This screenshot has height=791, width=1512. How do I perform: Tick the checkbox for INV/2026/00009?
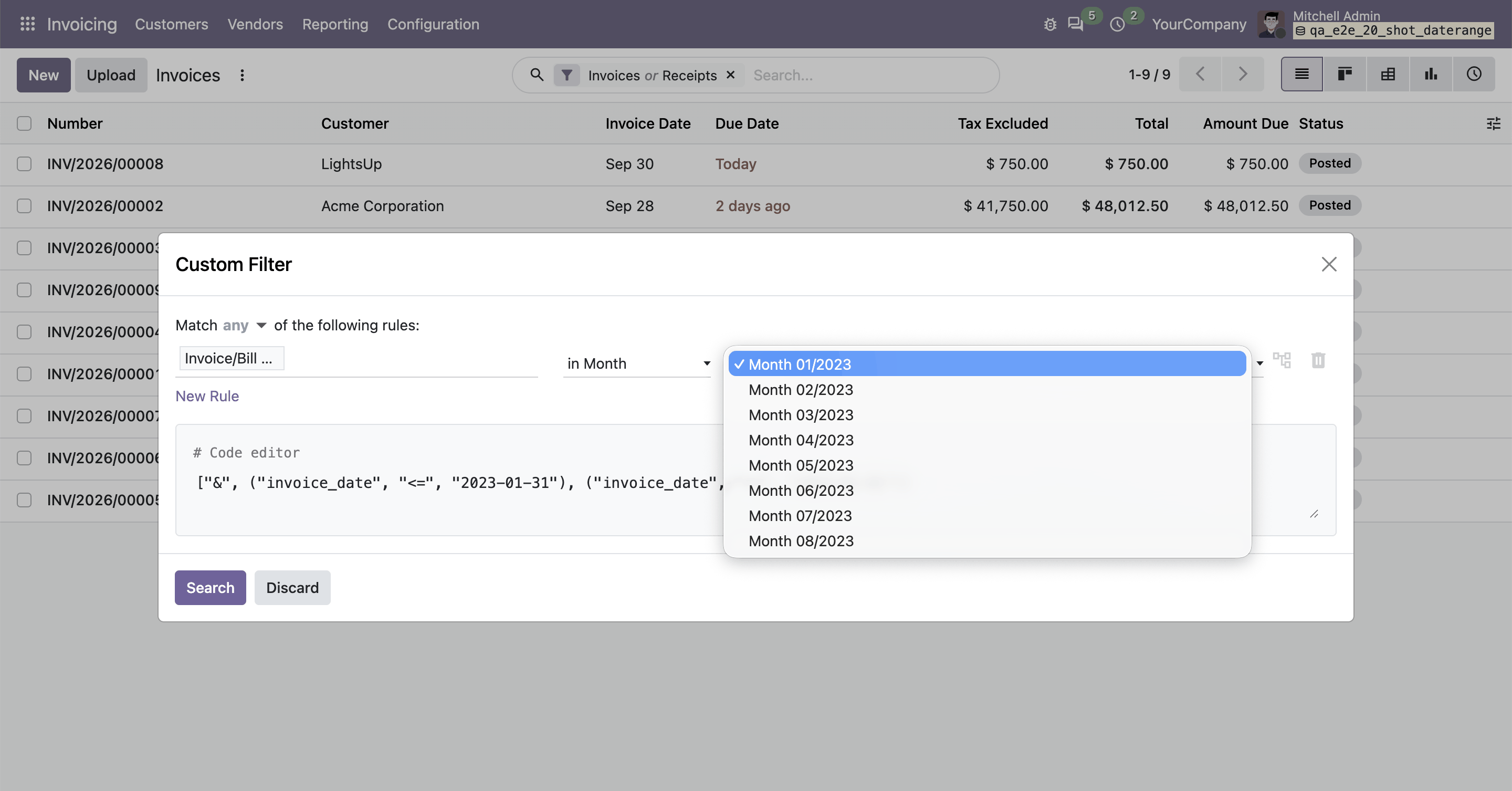[24, 290]
